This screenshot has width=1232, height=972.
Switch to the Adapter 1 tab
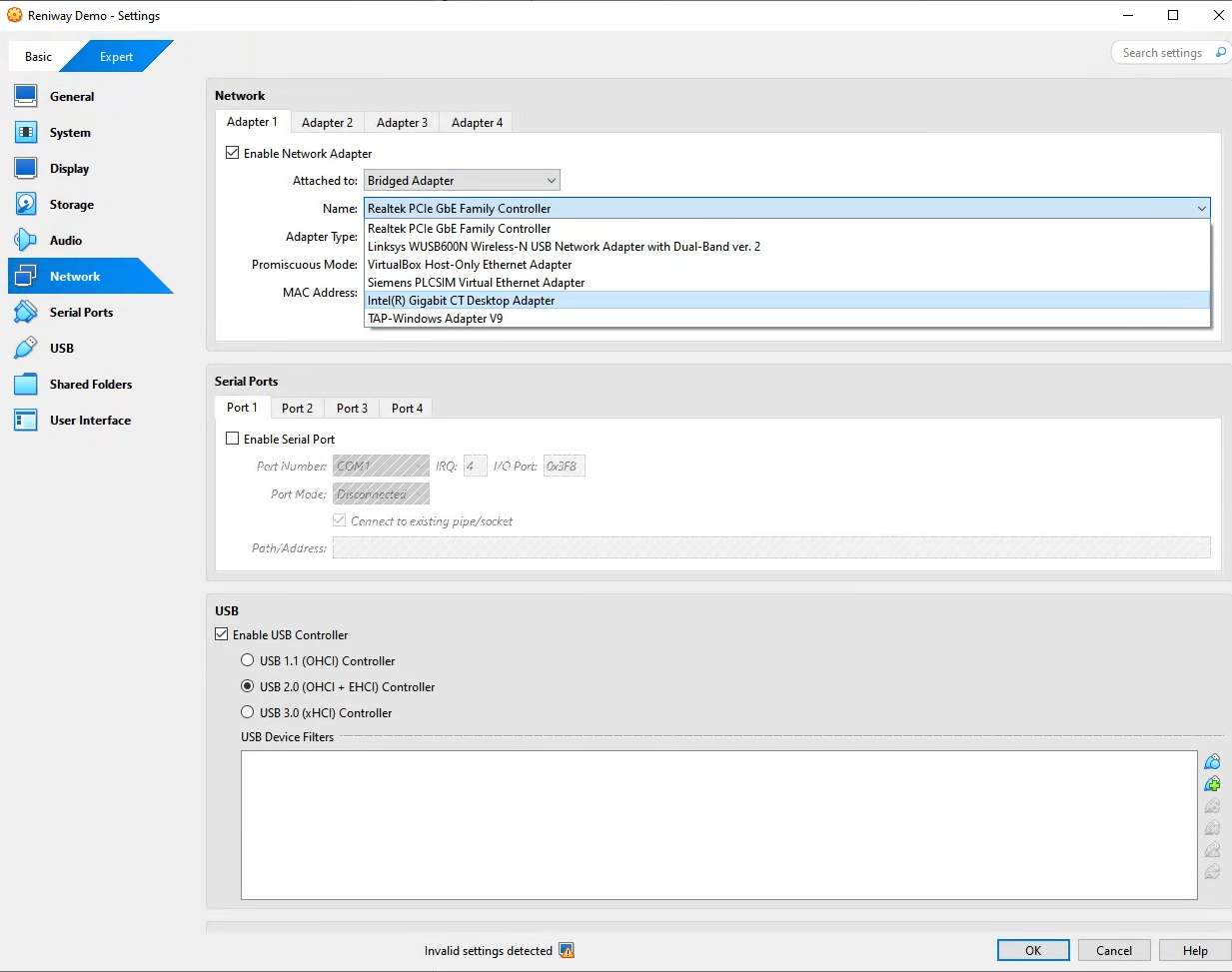pos(252,122)
